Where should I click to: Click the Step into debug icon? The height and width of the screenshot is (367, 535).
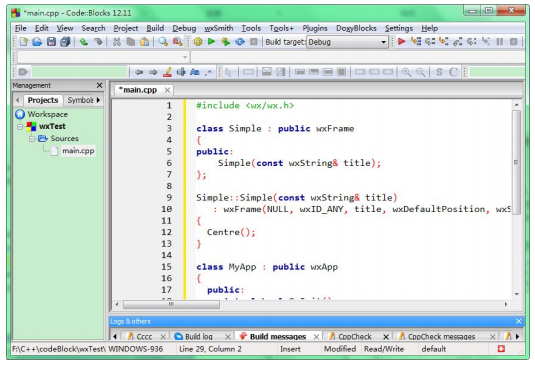[444, 42]
